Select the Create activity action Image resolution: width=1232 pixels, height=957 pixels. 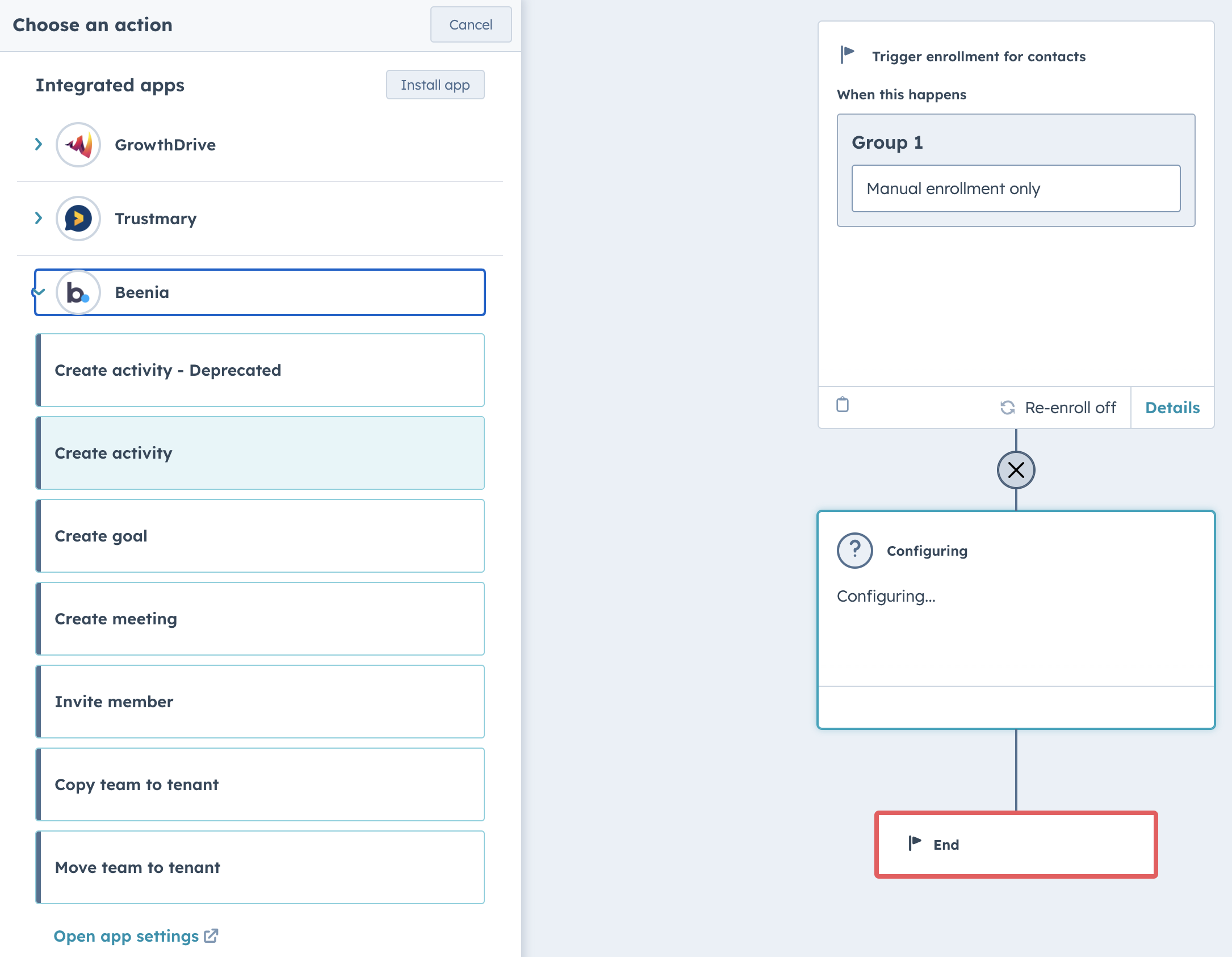point(260,453)
